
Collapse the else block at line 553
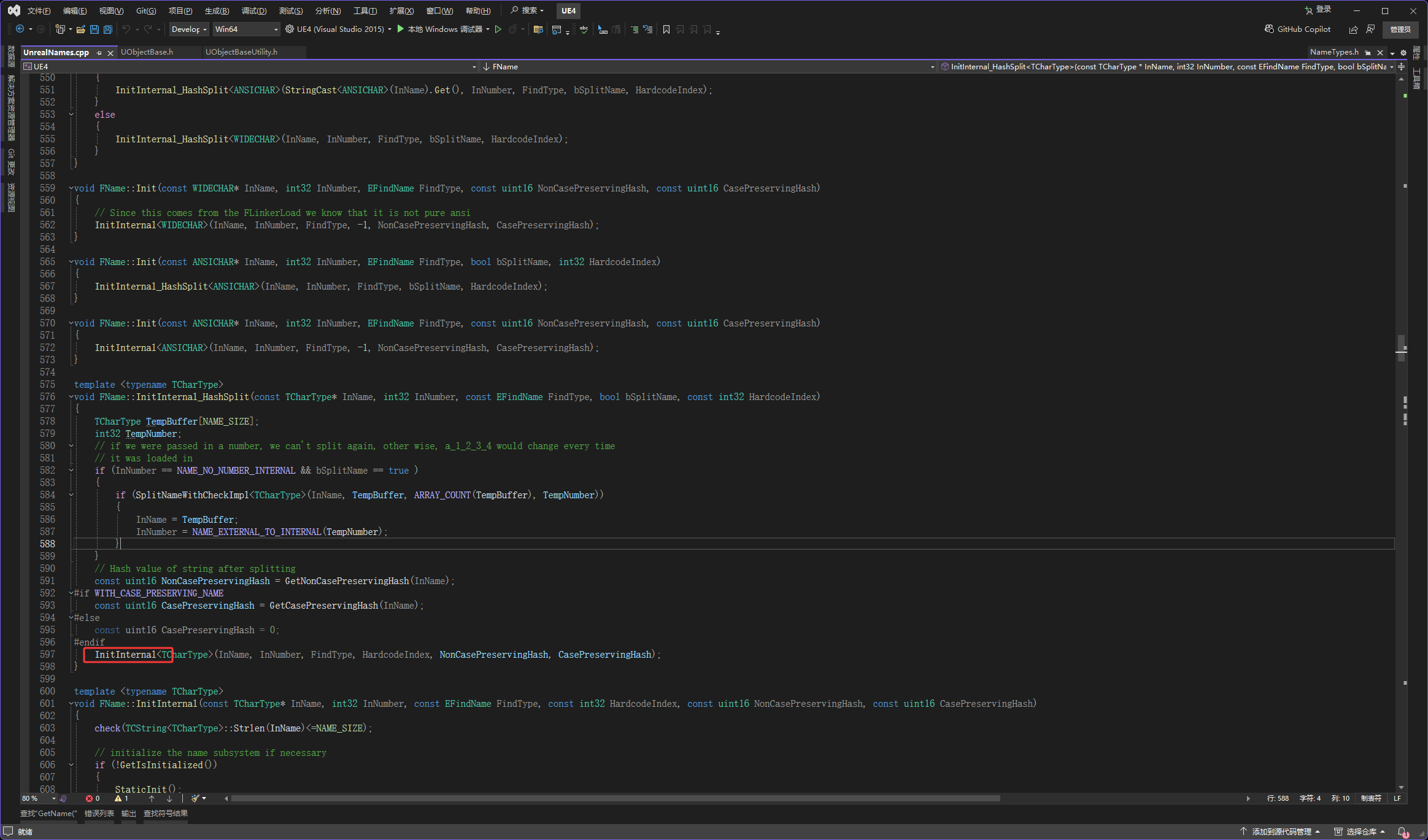[71, 115]
